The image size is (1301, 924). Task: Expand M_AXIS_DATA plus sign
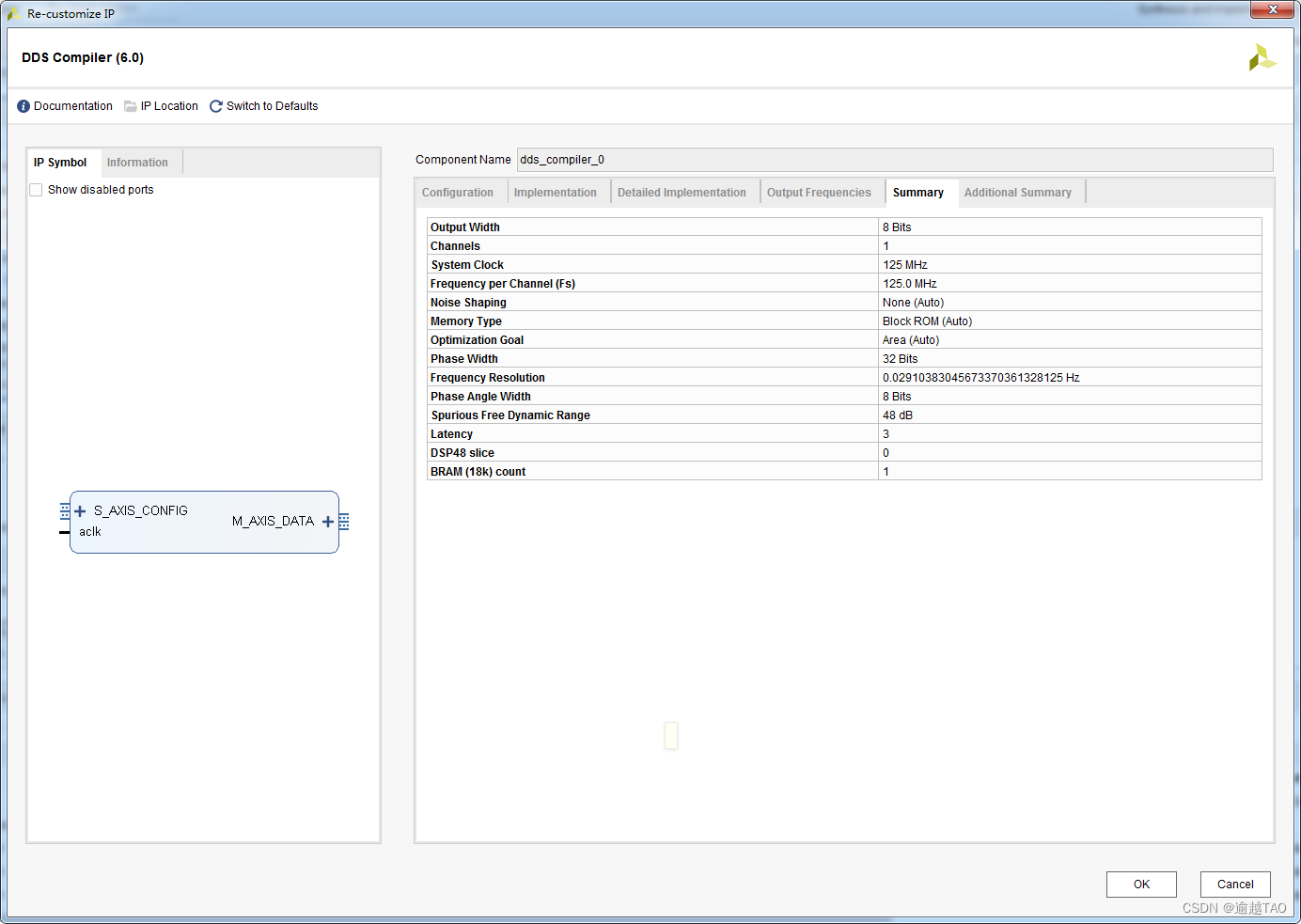[x=328, y=522]
